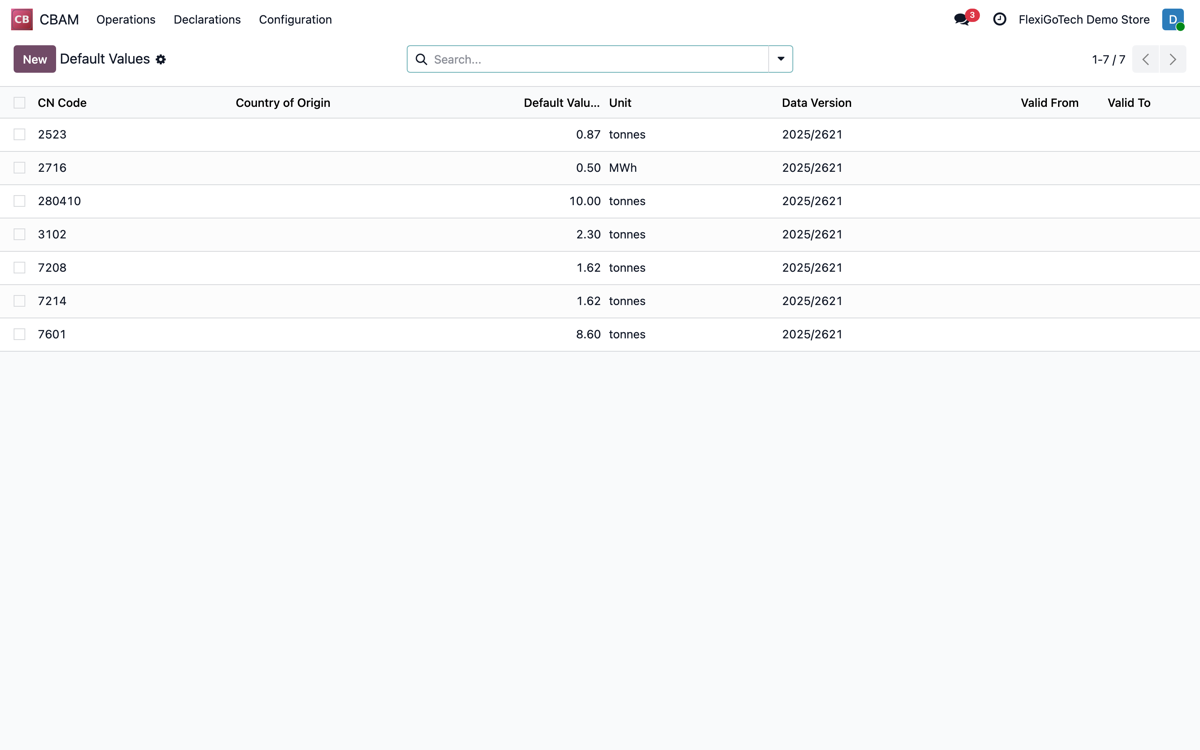Screen dimensions: 1200x750
Task: Click the 10.00 default value cell
Action: point(585,201)
